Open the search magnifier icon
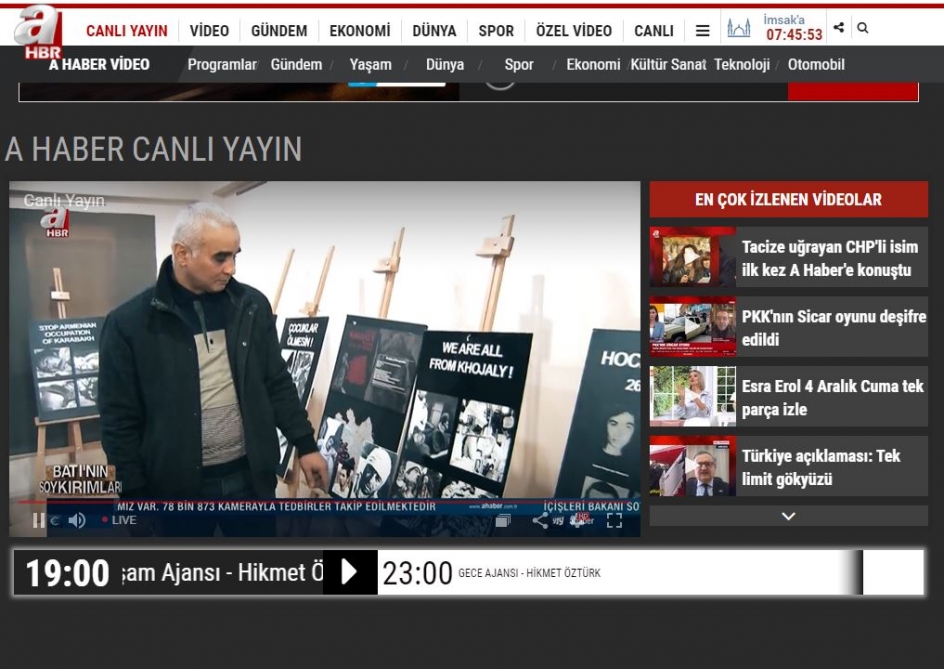 (863, 28)
